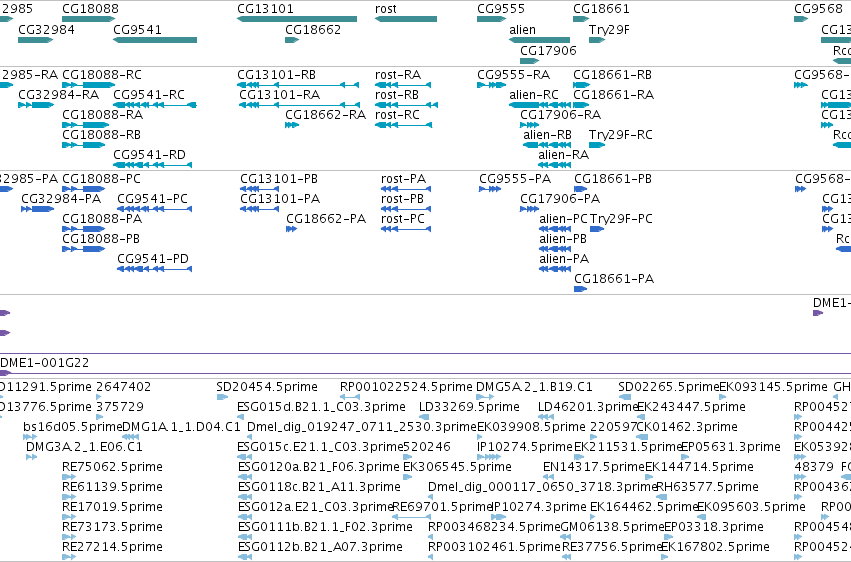Click the CG9541-RD transcript
851x562 pixels.
(153, 165)
